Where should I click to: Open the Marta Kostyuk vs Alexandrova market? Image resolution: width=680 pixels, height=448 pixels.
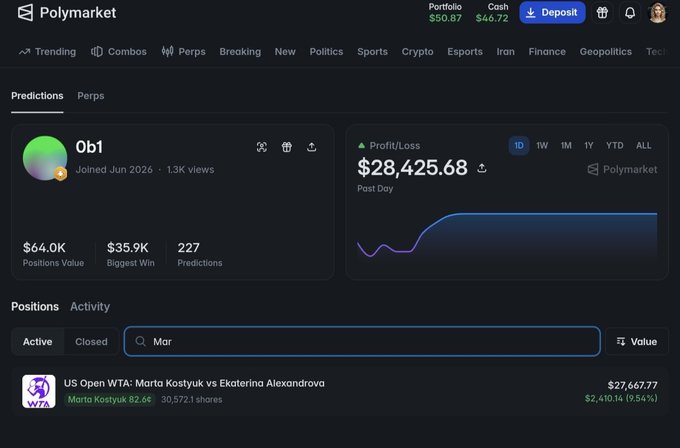coord(194,383)
